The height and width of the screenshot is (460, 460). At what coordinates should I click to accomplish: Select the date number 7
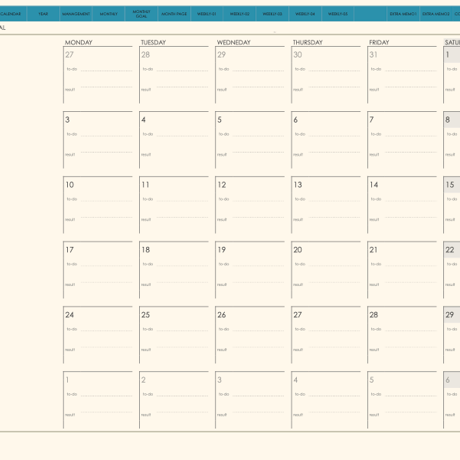coord(372,120)
